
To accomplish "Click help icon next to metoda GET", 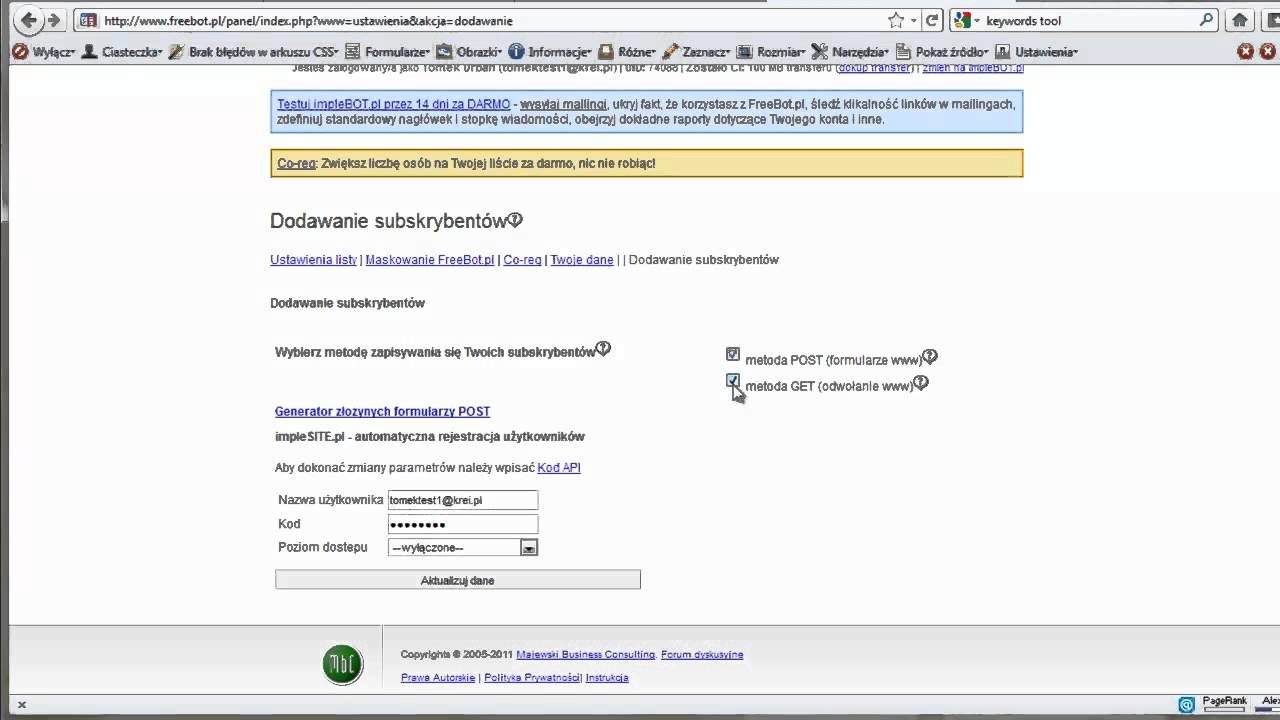I will click(x=921, y=382).
